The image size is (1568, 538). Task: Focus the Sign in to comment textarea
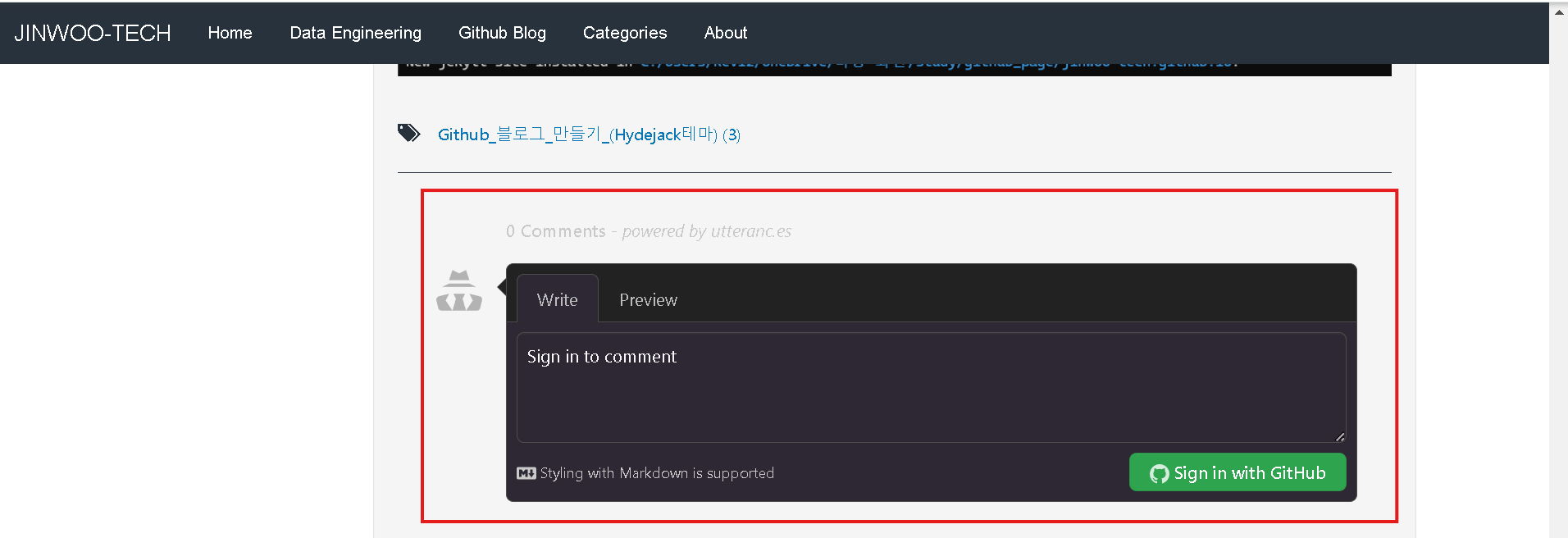pyautogui.click(x=931, y=387)
